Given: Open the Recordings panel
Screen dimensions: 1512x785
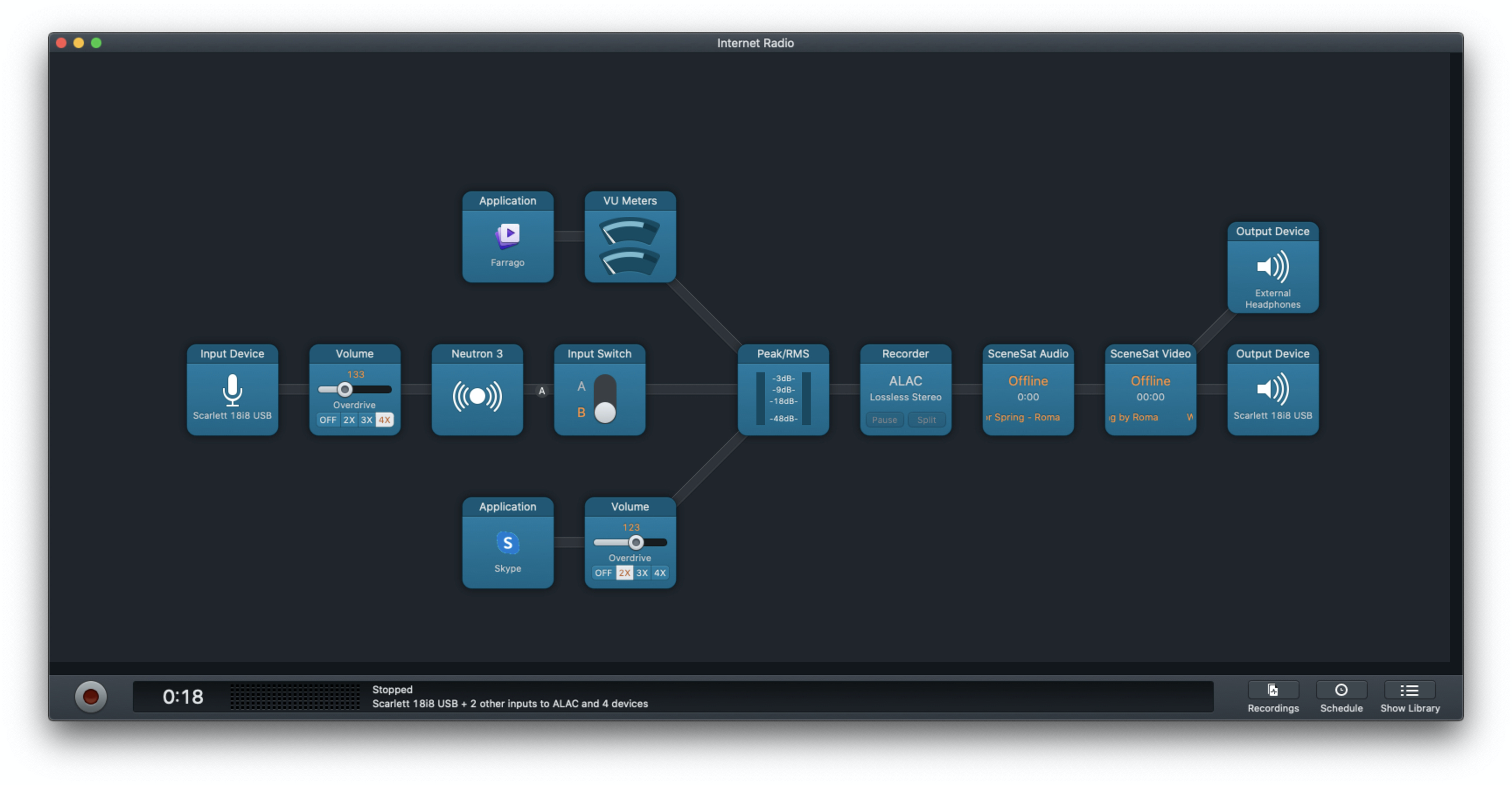Looking at the screenshot, I should point(1272,691).
